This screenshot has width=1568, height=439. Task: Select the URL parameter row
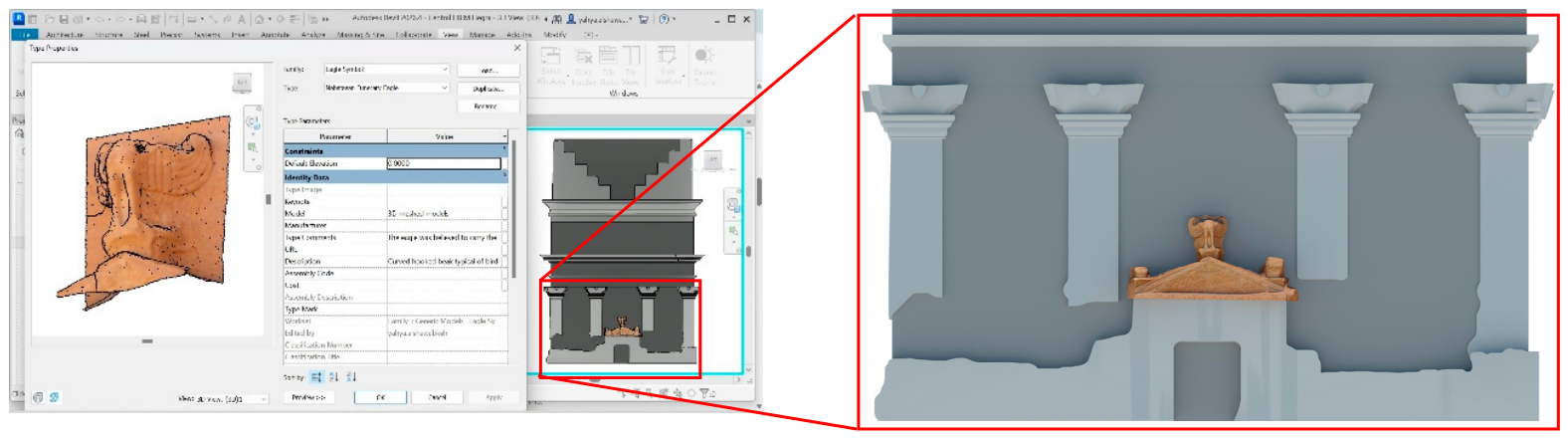pyautogui.click(x=395, y=249)
